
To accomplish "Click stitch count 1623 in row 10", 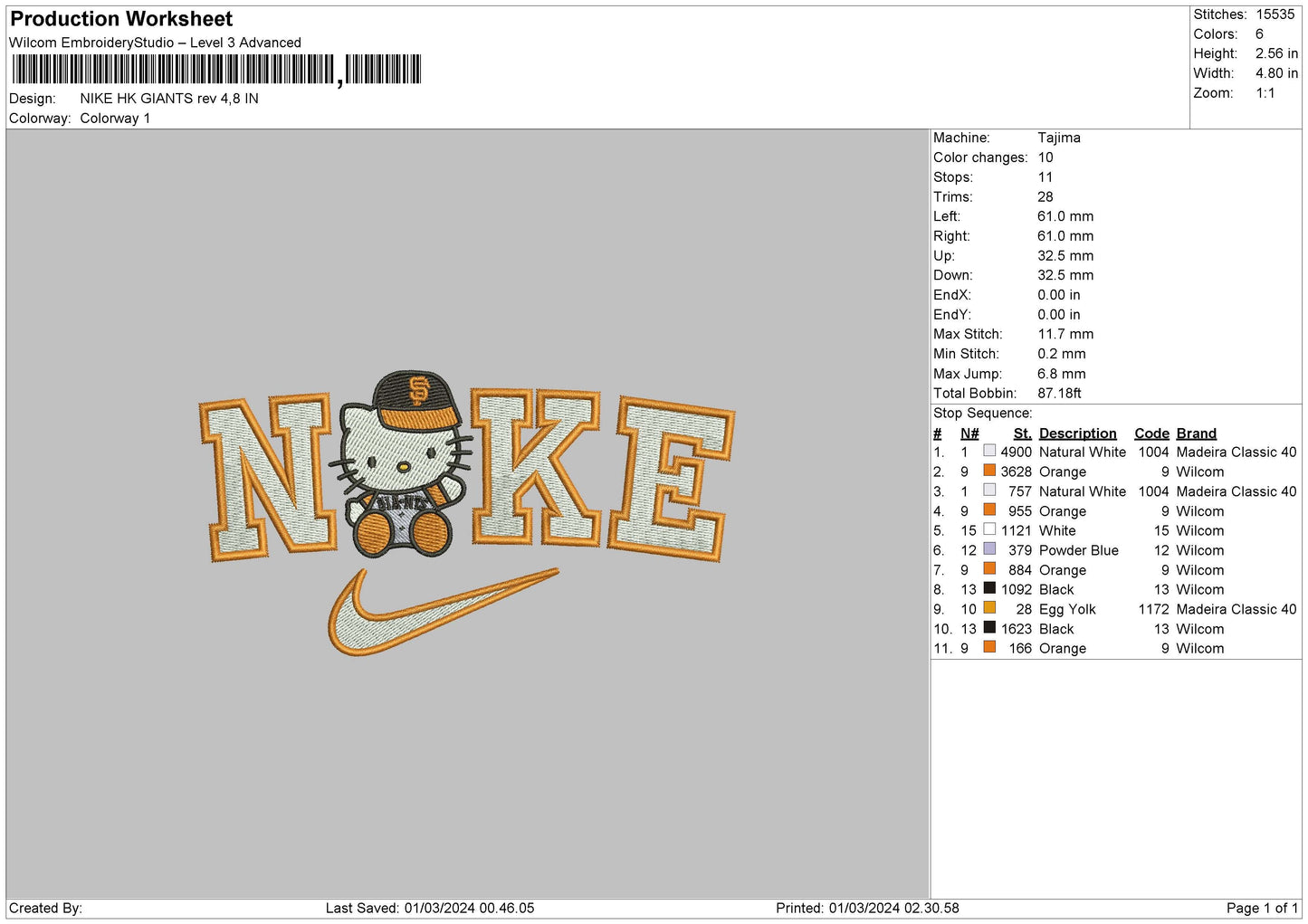I will tap(1016, 629).
